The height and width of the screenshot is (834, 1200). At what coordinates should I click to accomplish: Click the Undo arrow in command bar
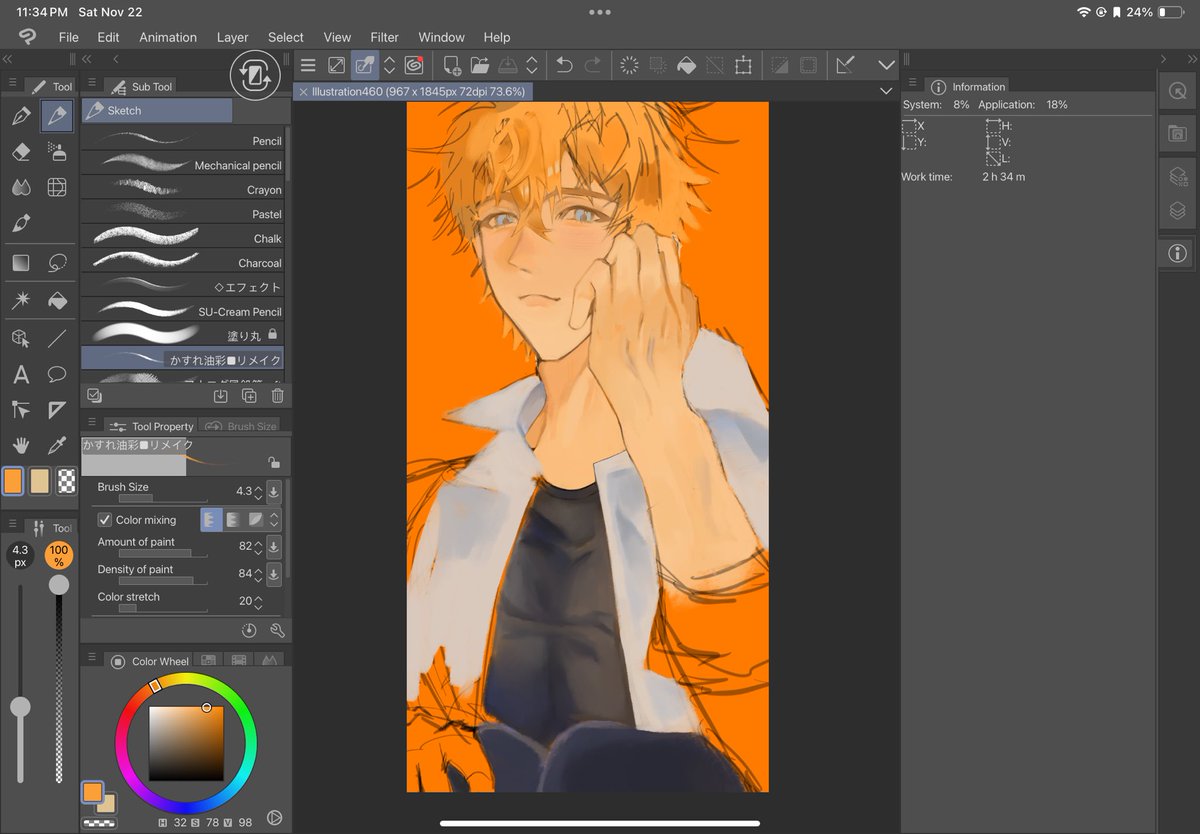[564, 65]
